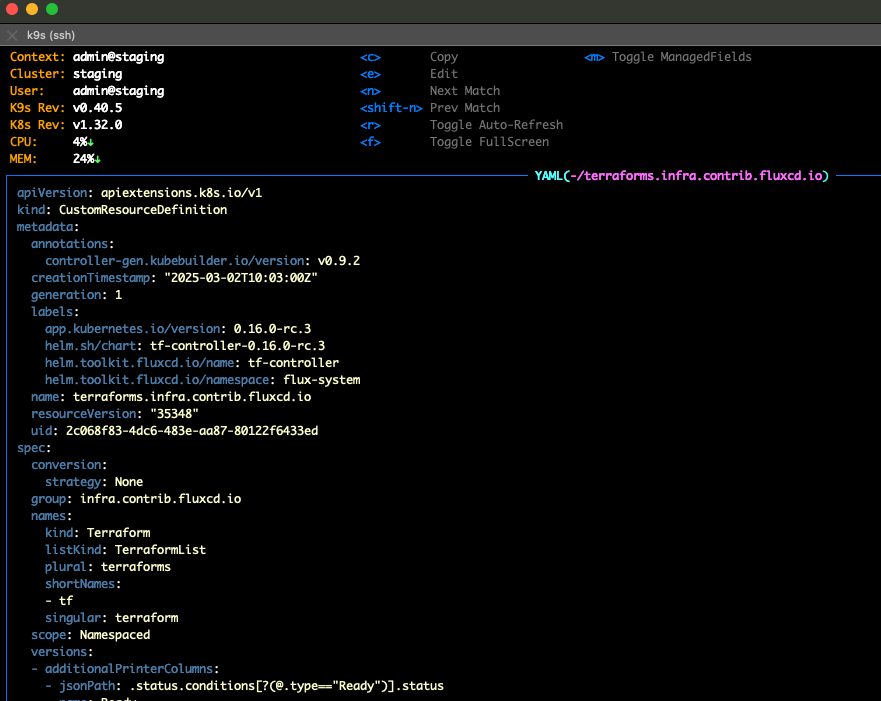Click the Context admin@staging value
Image resolution: width=881 pixels, height=701 pixels.
click(x=120, y=56)
